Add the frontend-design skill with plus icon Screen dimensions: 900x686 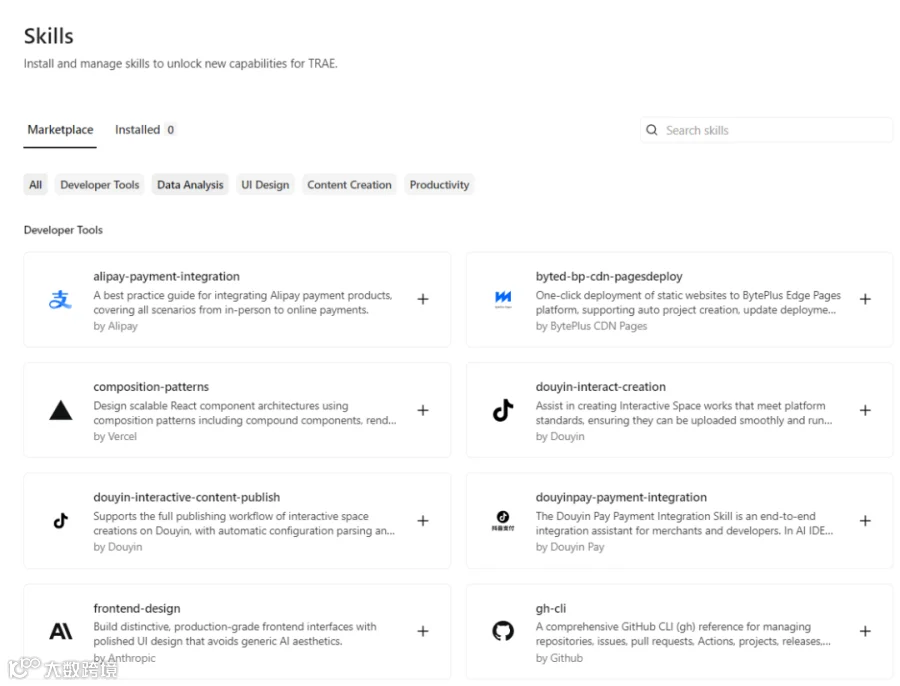423,631
